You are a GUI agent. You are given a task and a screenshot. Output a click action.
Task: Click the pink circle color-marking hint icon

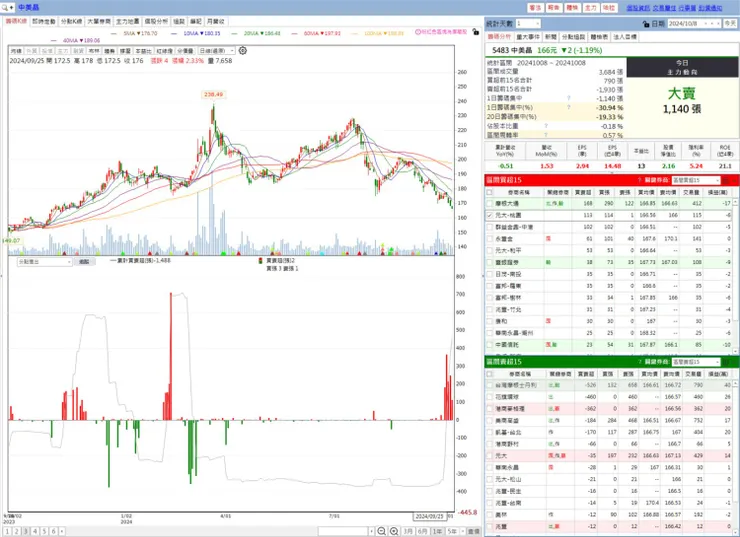(x=418, y=32)
